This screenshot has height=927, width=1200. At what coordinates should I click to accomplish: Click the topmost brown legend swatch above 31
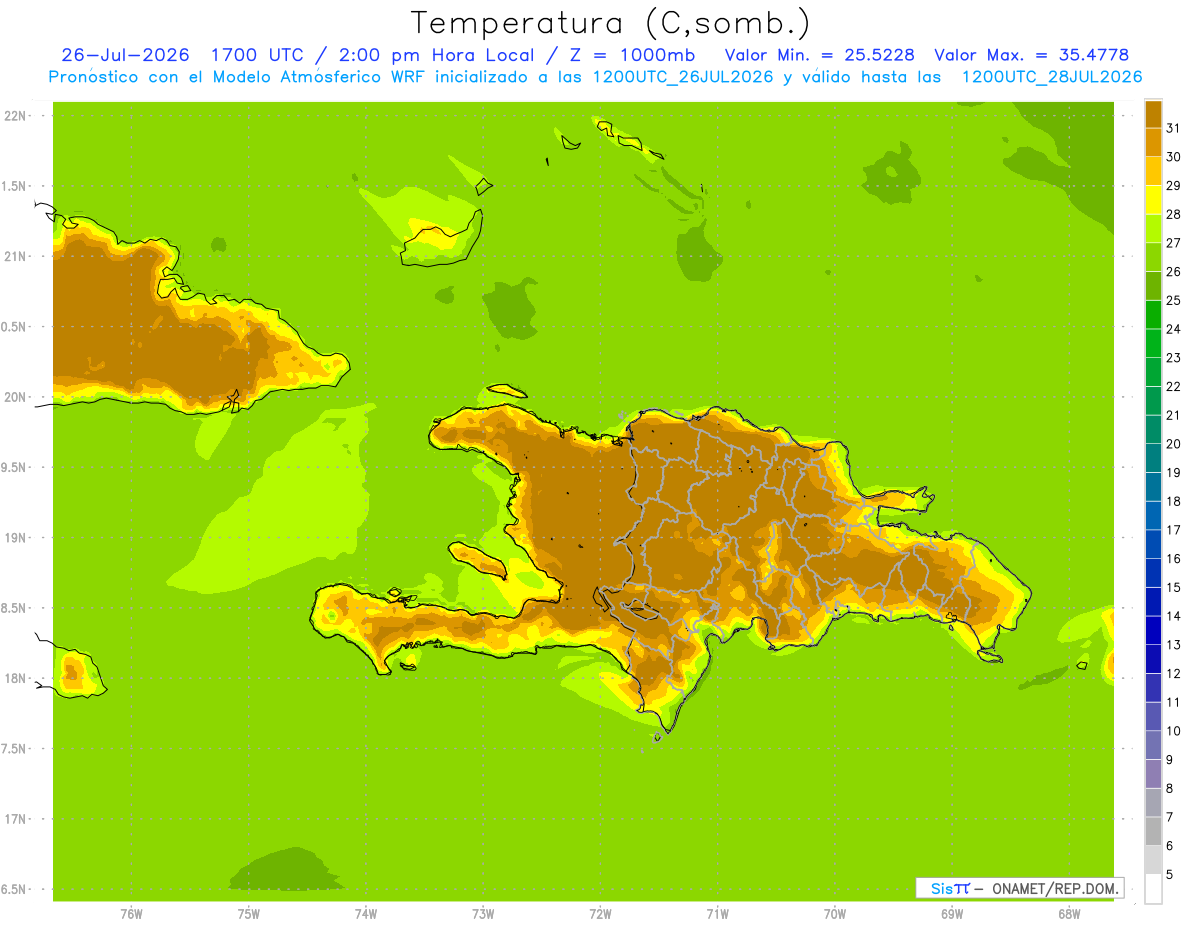(x=1153, y=114)
